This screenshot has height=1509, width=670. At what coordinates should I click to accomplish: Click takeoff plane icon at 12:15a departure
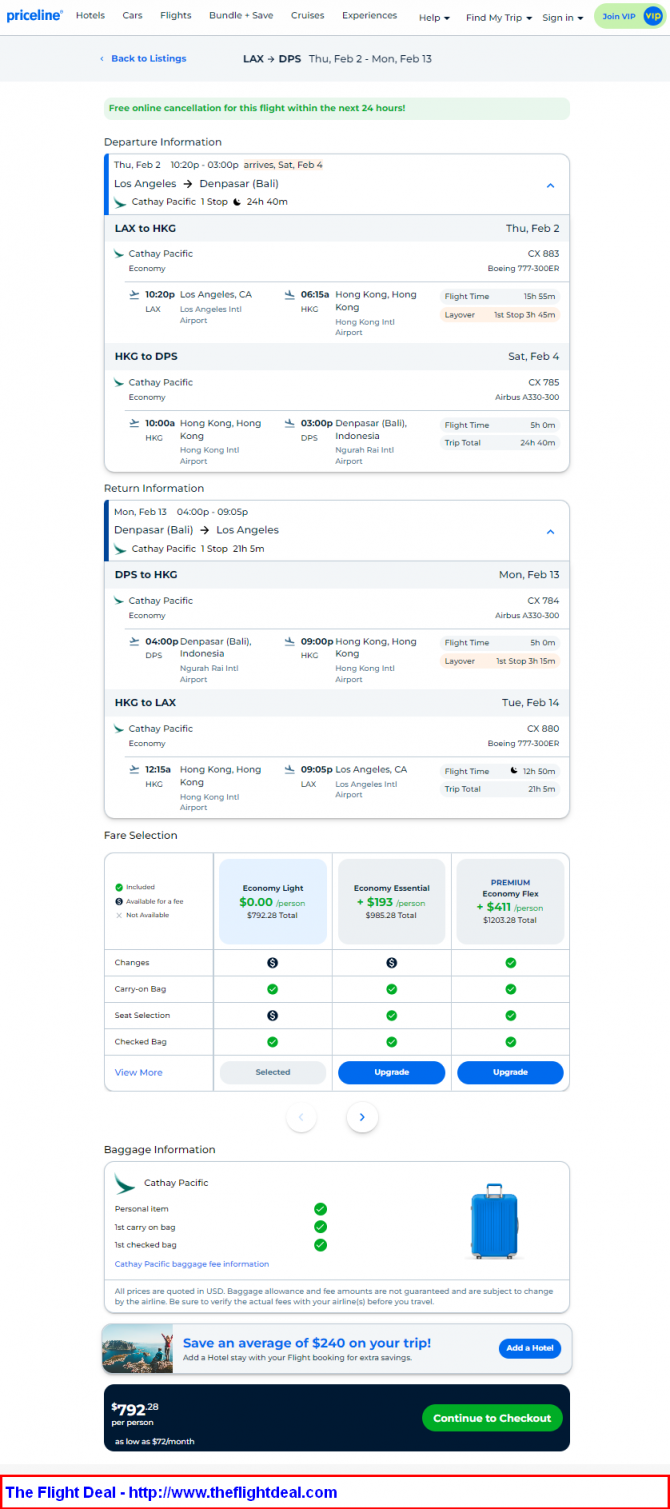135,769
